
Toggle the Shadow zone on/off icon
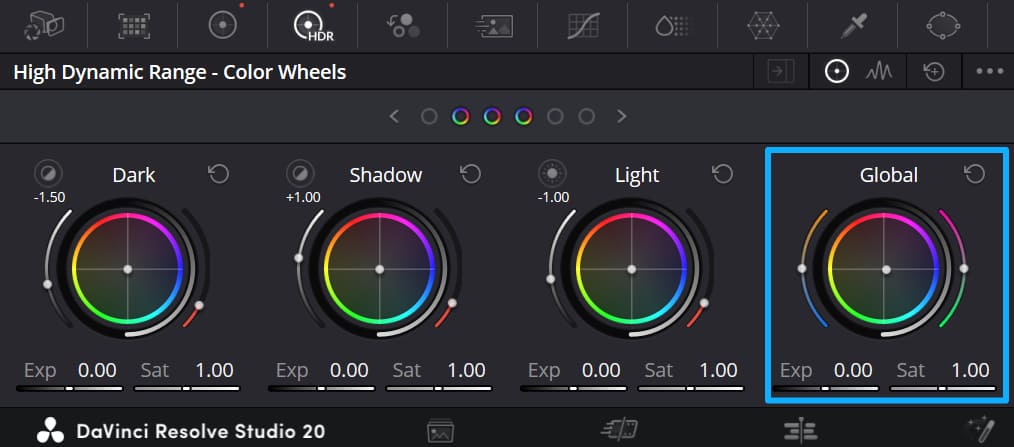(x=301, y=173)
